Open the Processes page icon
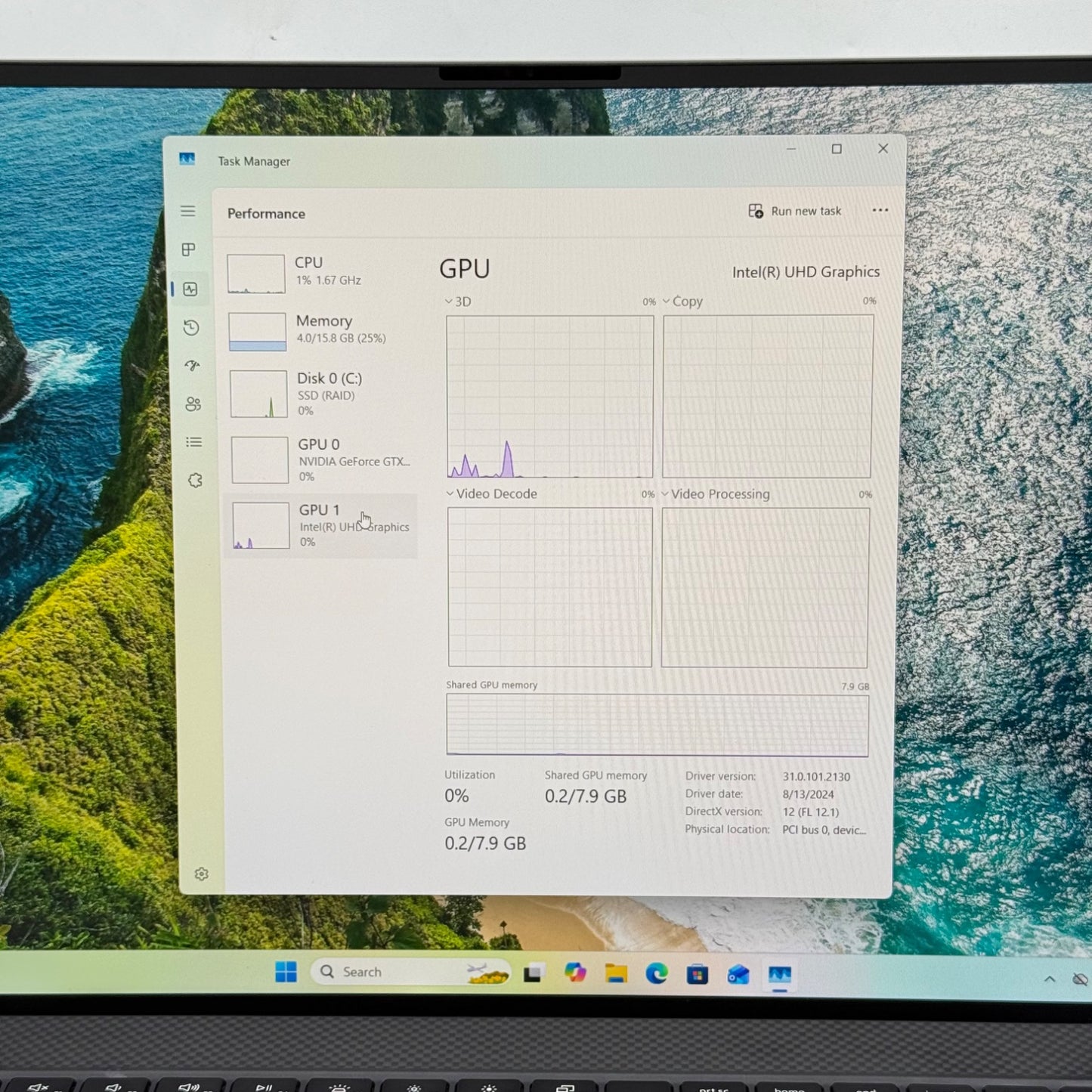This screenshot has width=1092, height=1092. tap(189, 249)
